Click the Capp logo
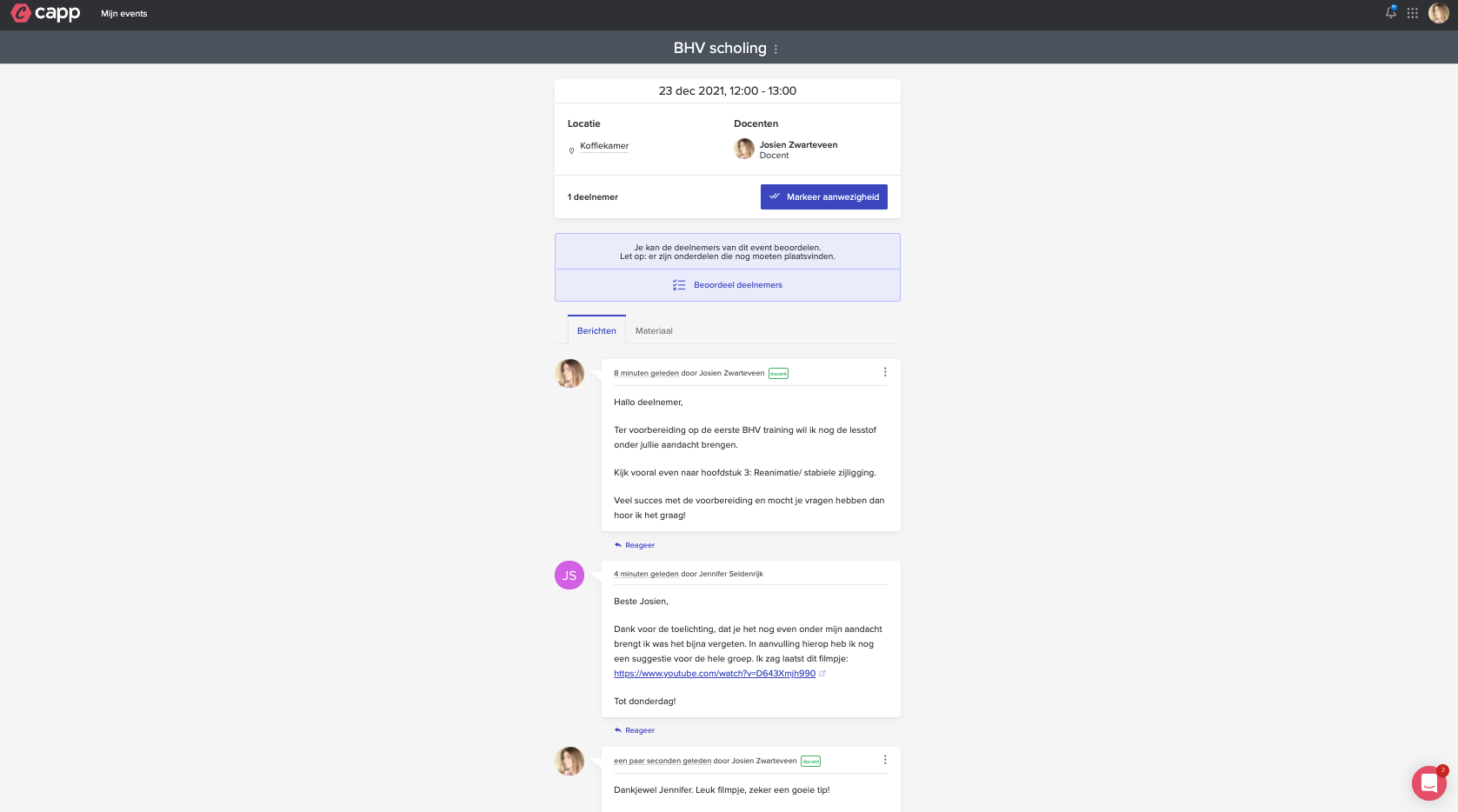 pos(45,13)
